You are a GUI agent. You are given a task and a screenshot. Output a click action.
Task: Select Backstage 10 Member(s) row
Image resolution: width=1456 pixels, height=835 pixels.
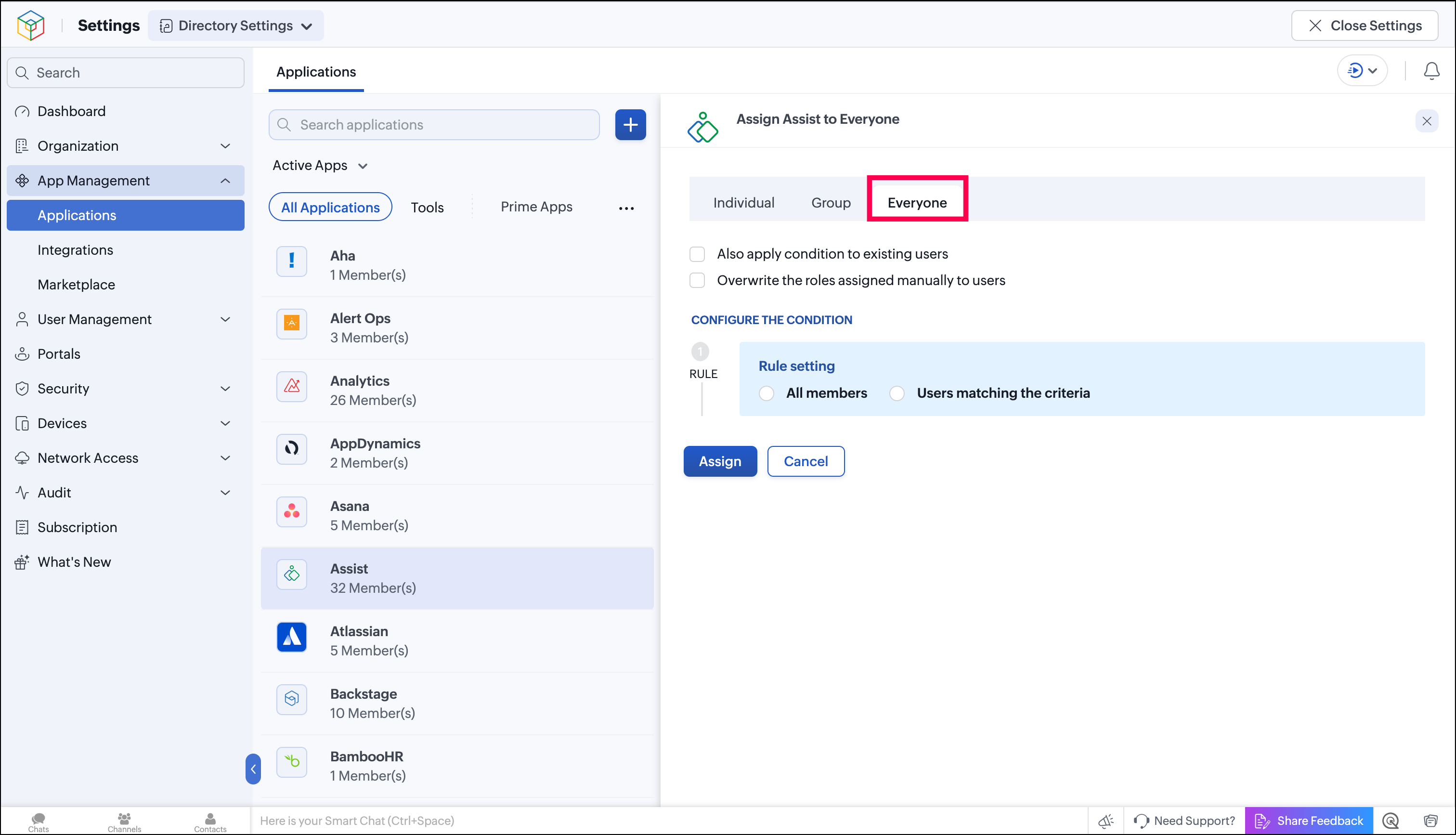click(457, 704)
